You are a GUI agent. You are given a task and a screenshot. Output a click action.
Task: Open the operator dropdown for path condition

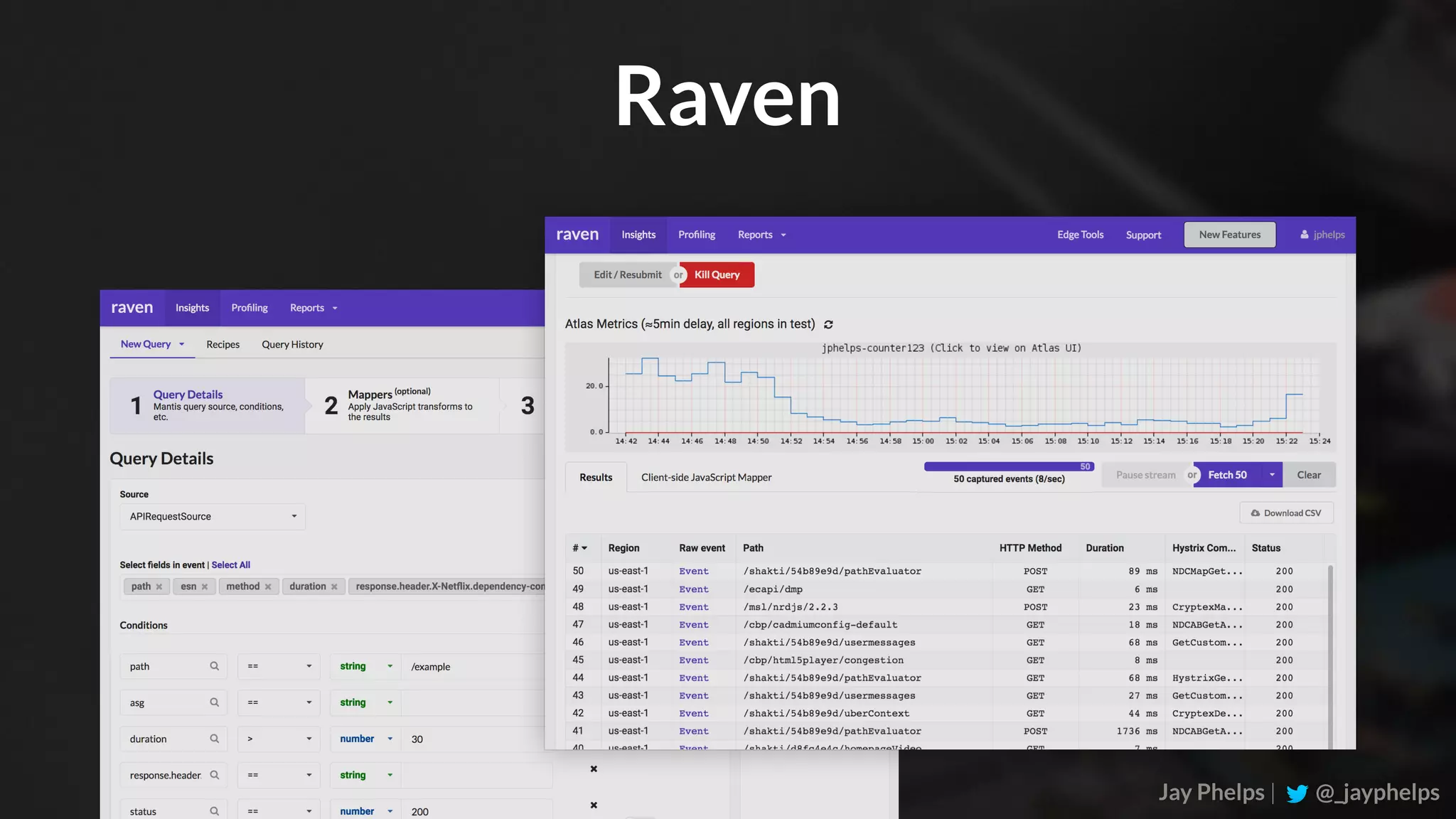click(279, 666)
